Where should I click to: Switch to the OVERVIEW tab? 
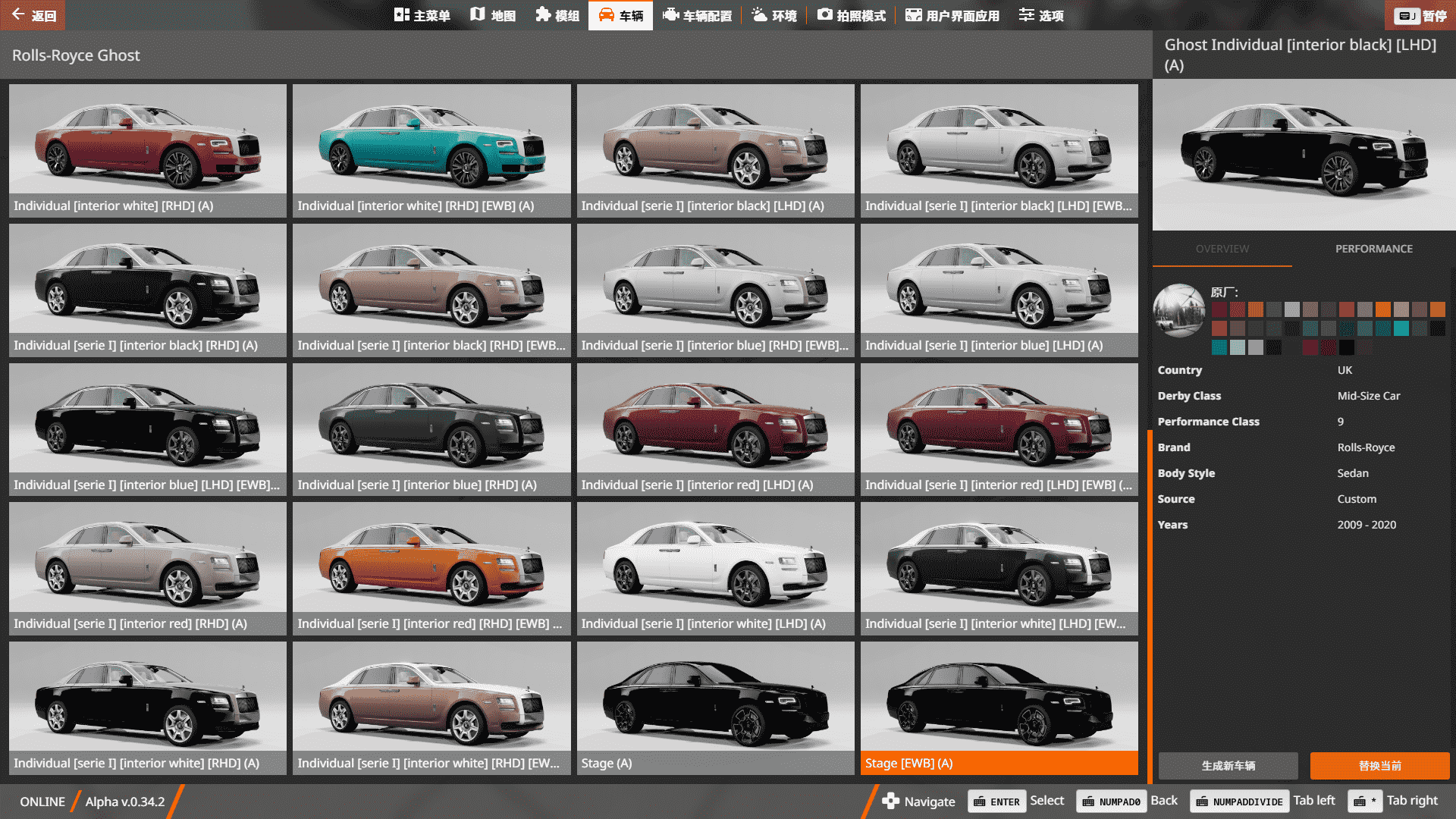click(1222, 249)
